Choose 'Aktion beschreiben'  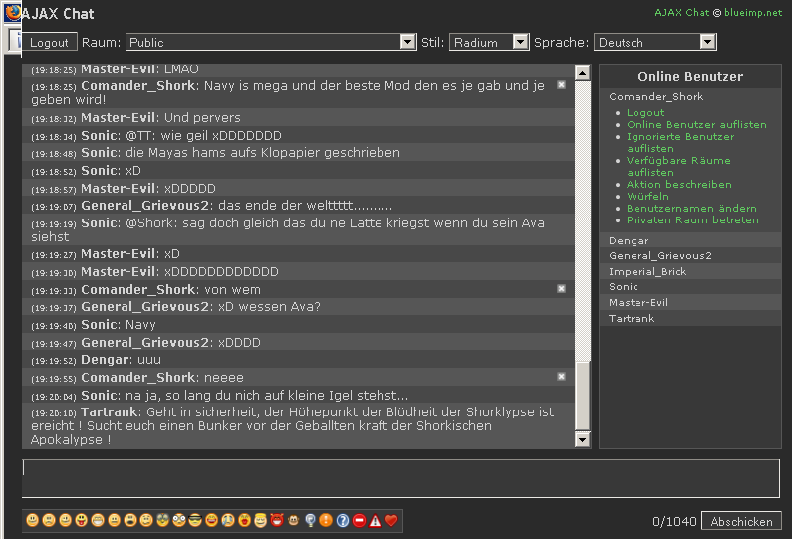click(679, 184)
